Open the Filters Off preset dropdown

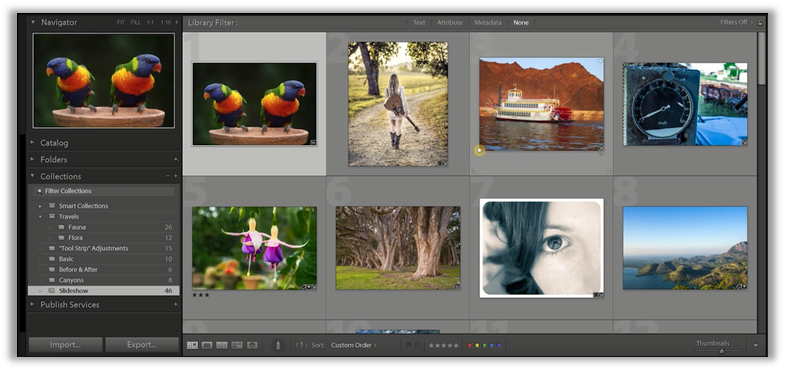tap(736, 23)
